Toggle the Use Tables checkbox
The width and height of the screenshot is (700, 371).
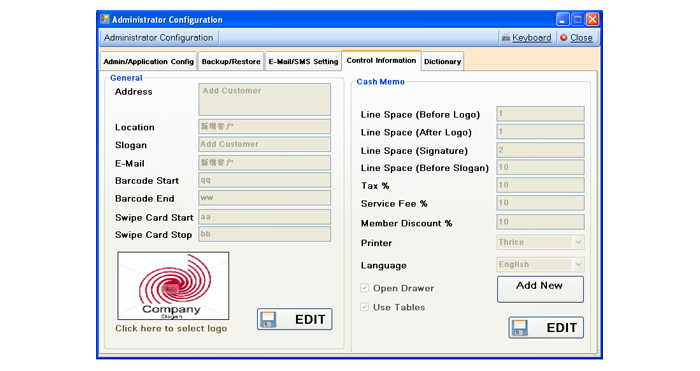365,307
